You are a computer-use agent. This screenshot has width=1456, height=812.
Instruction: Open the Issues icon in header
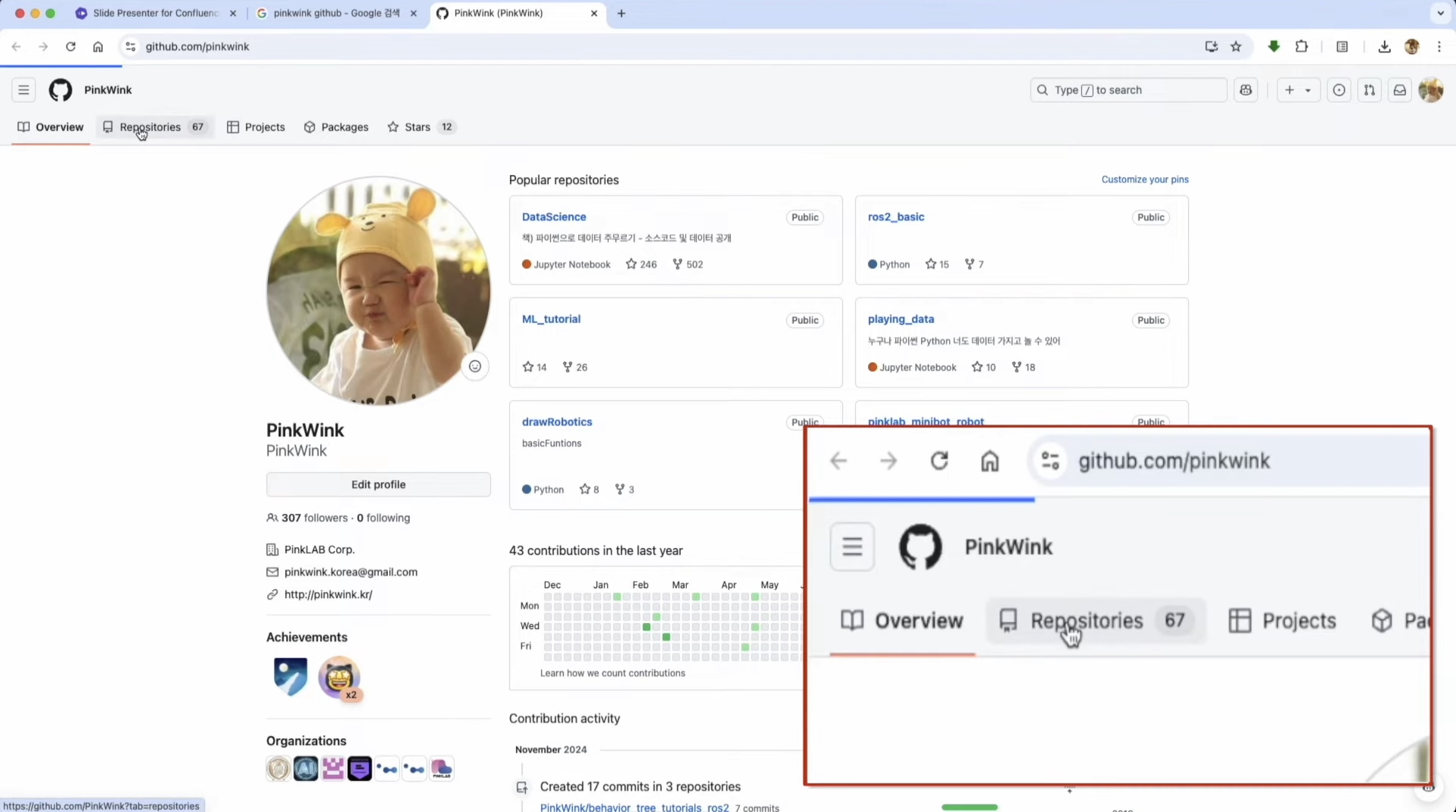tap(1339, 90)
